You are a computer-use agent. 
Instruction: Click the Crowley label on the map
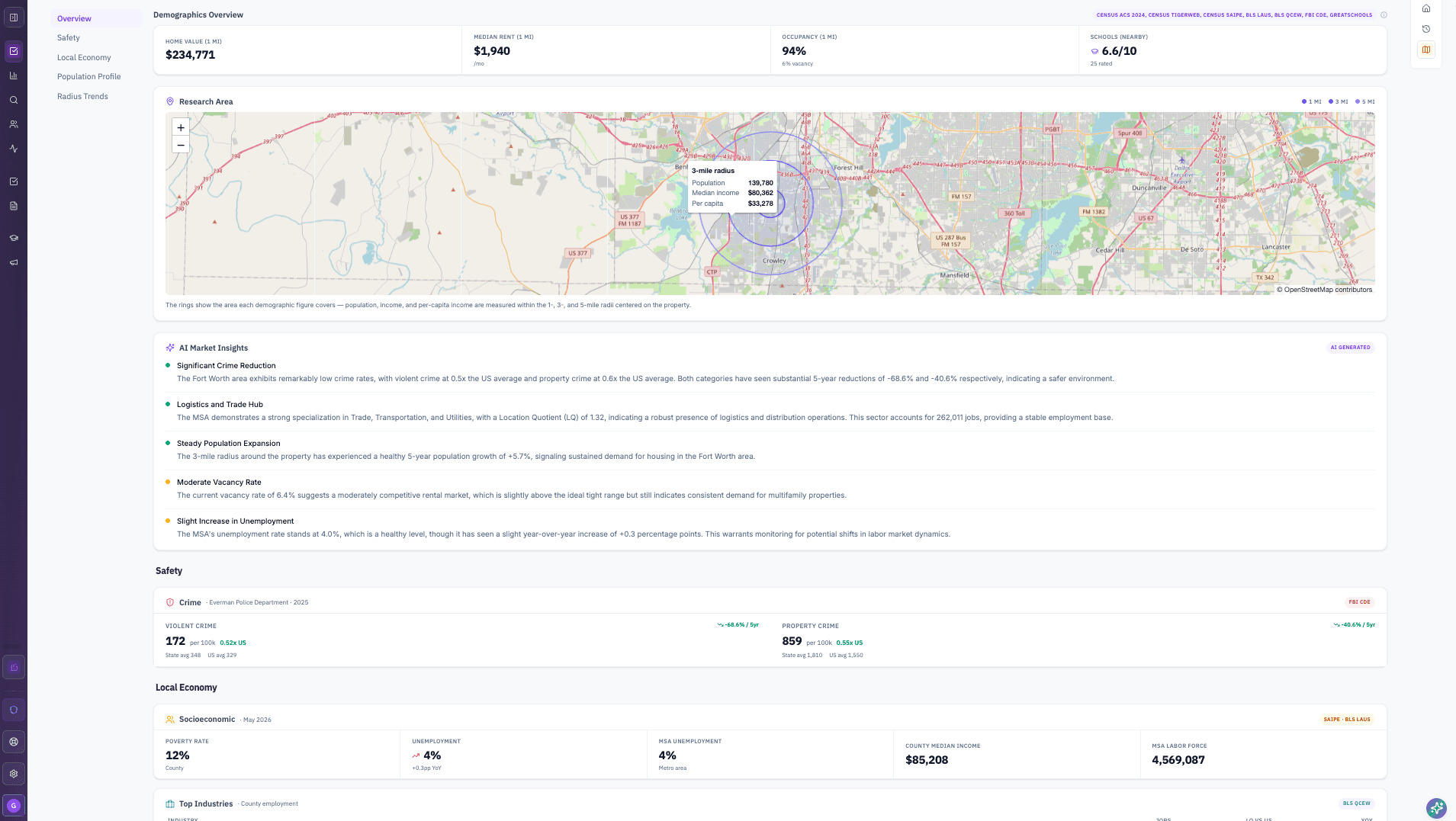tap(774, 261)
